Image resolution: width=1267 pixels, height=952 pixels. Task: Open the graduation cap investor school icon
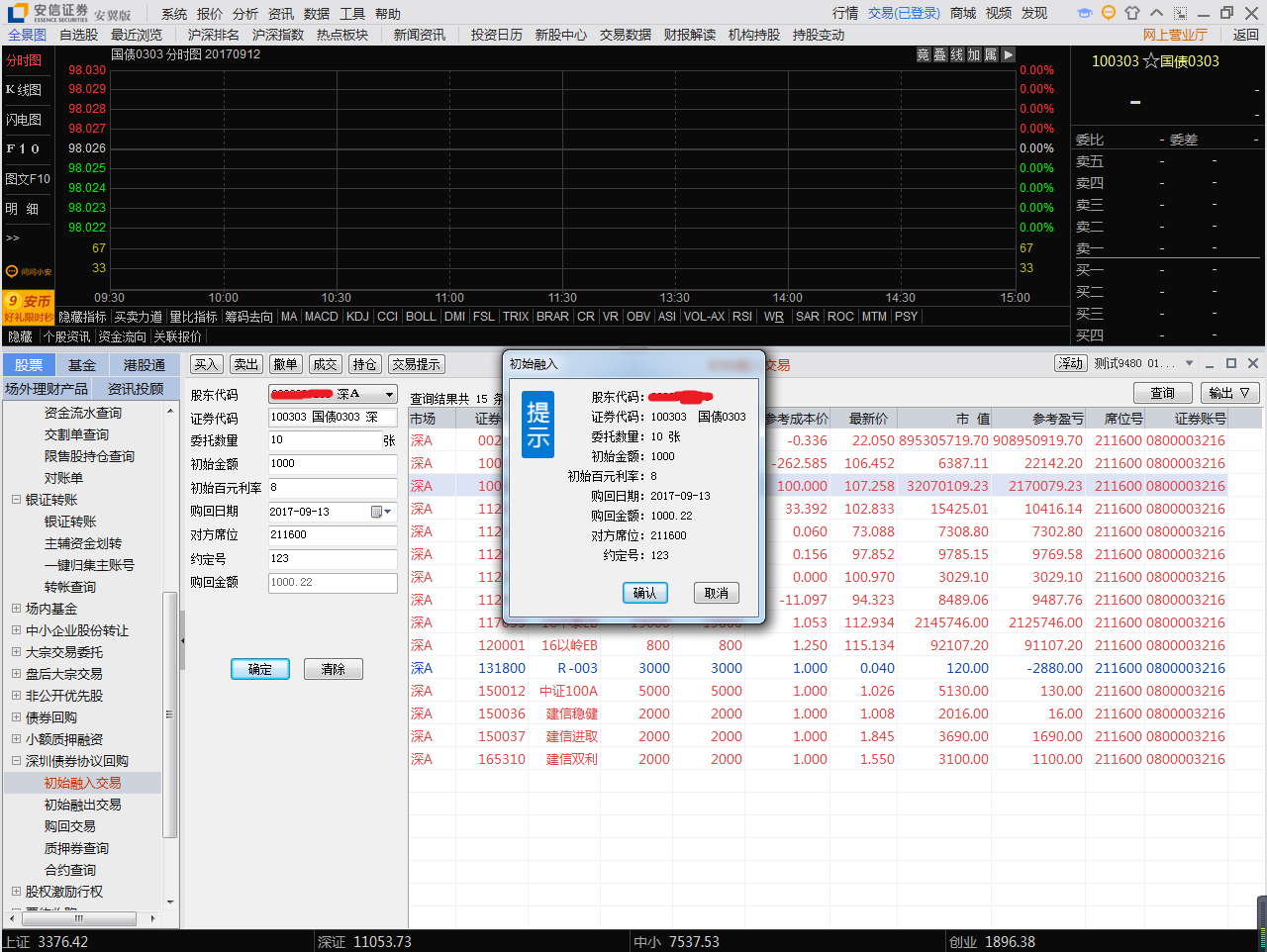1085,13
